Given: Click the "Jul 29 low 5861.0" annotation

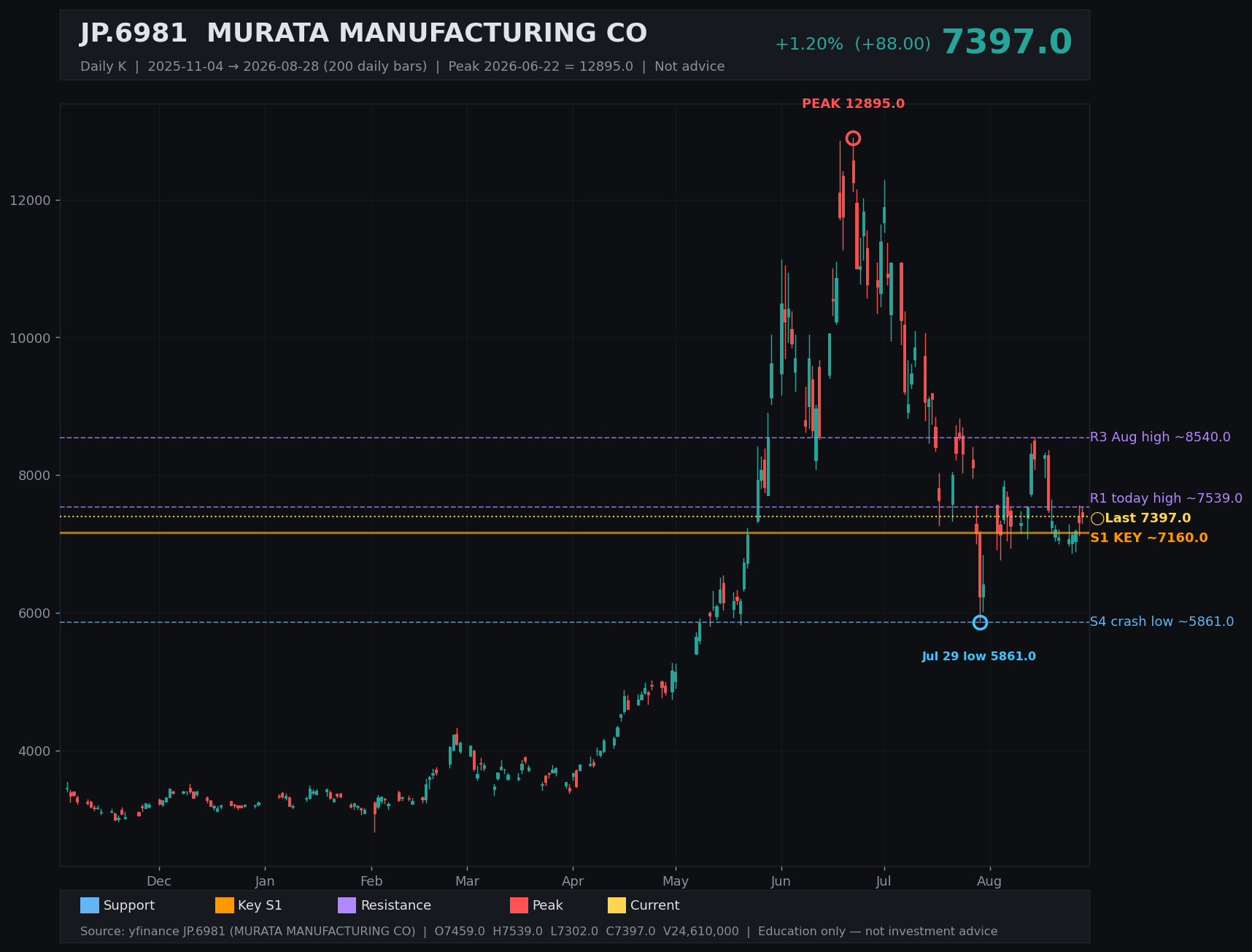Looking at the screenshot, I should click(x=978, y=657).
